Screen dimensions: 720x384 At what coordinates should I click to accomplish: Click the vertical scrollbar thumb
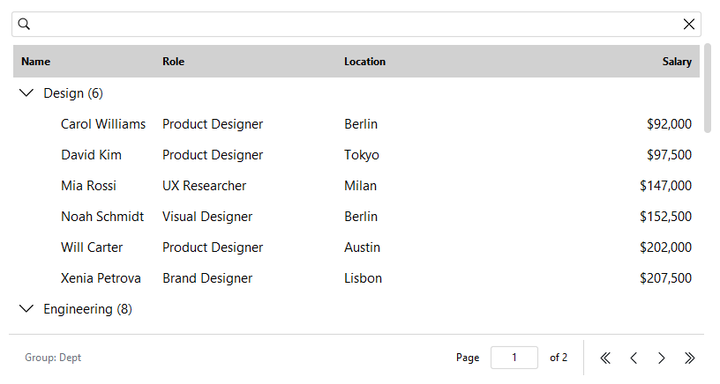707,88
